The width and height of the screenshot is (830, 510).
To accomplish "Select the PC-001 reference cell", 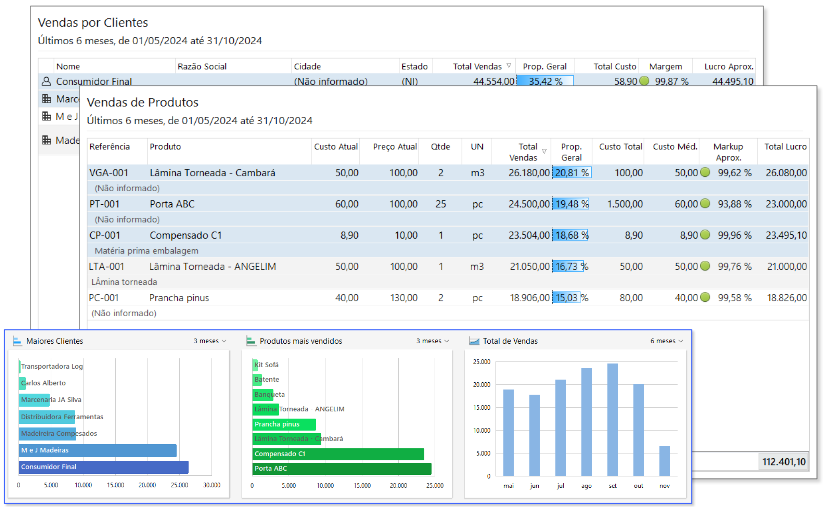I will click(x=104, y=297).
